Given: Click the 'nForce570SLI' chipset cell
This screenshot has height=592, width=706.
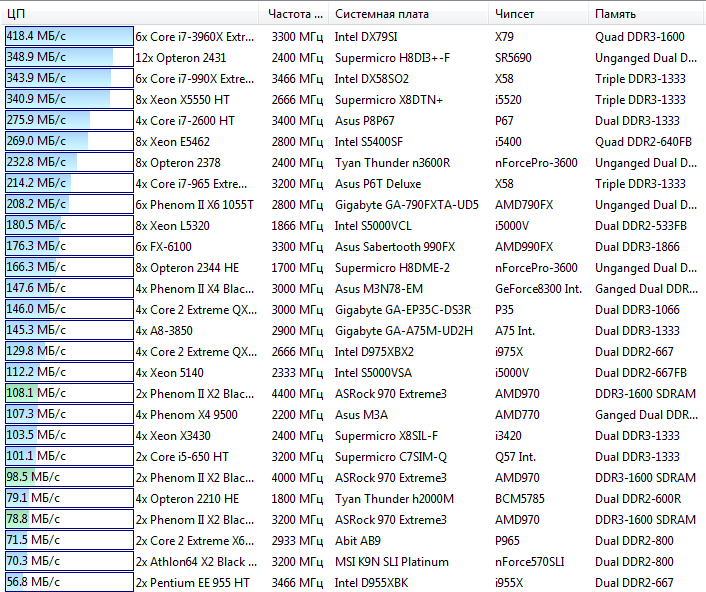Looking at the screenshot, I should tap(530, 562).
